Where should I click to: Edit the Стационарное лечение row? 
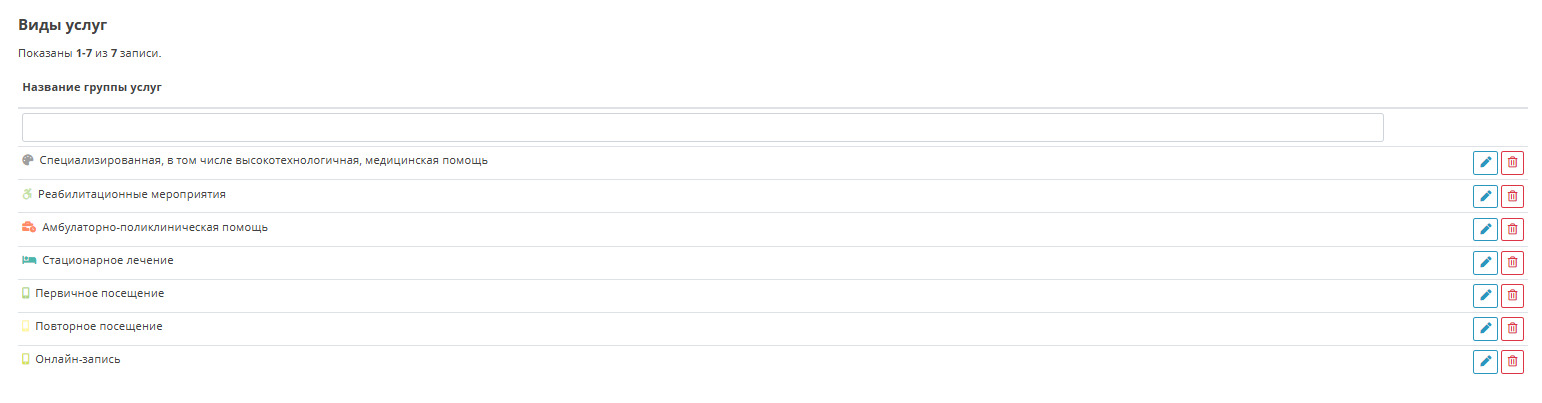tap(1485, 262)
